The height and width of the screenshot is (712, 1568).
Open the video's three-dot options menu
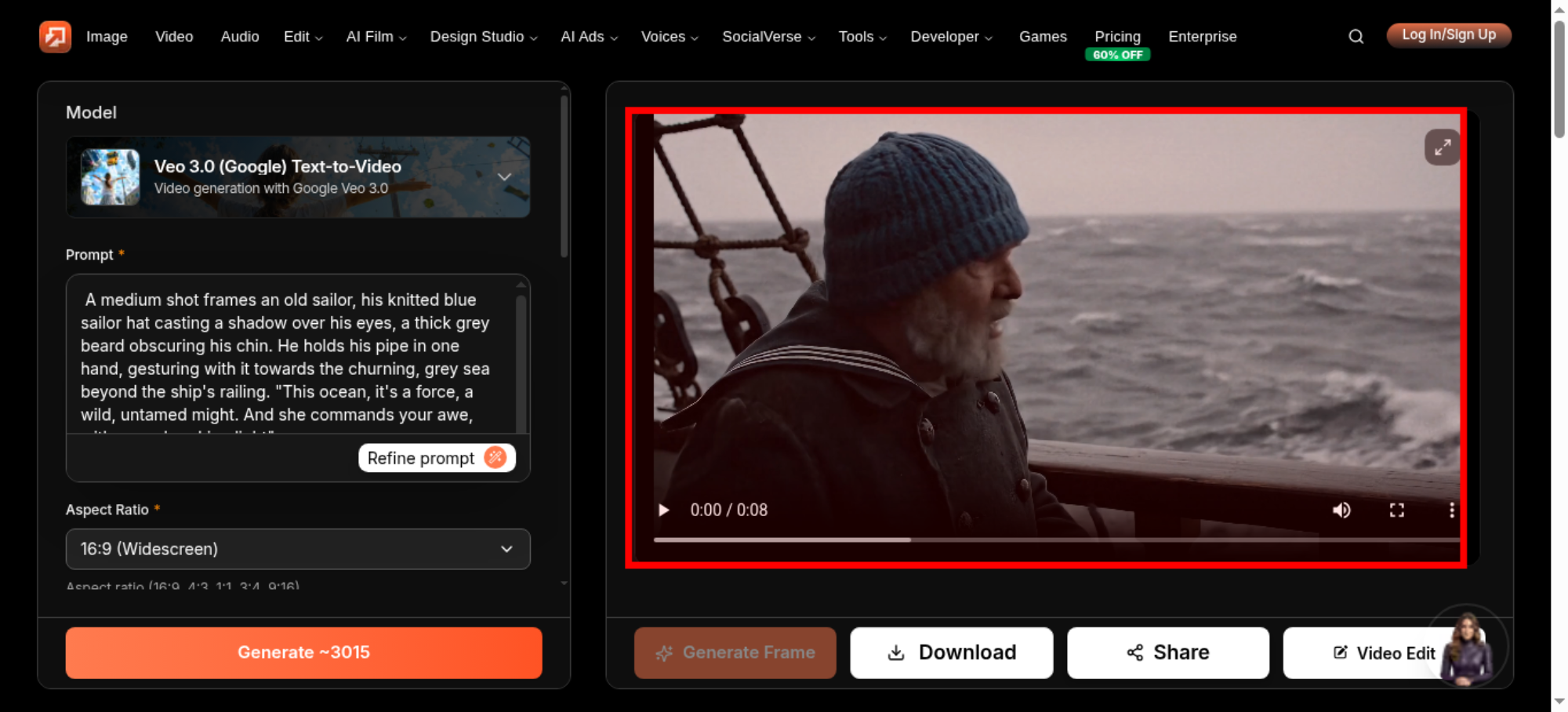coord(1451,510)
